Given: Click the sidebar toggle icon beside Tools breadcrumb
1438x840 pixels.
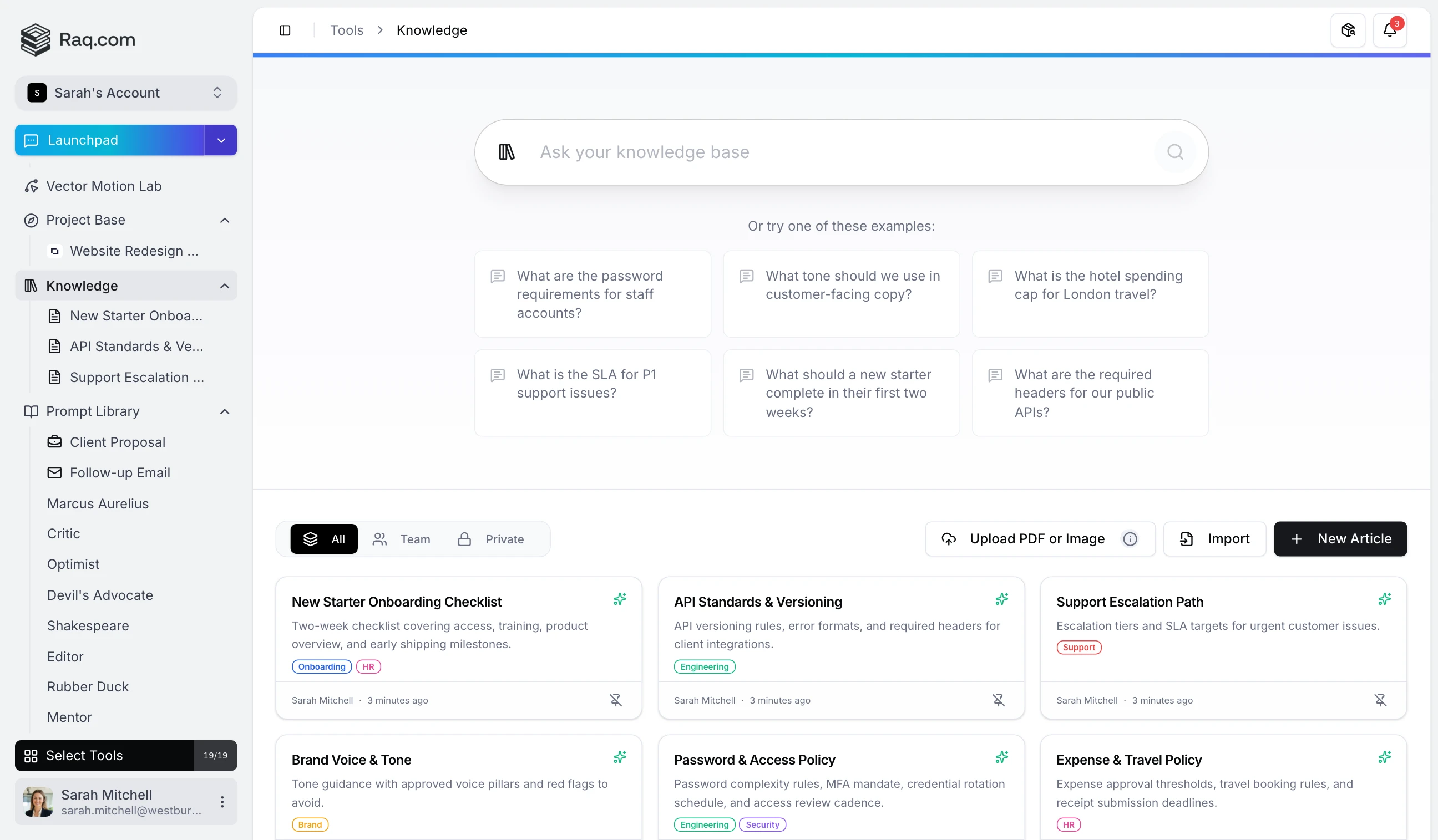Looking at the screenshot, I should [285, 29].
